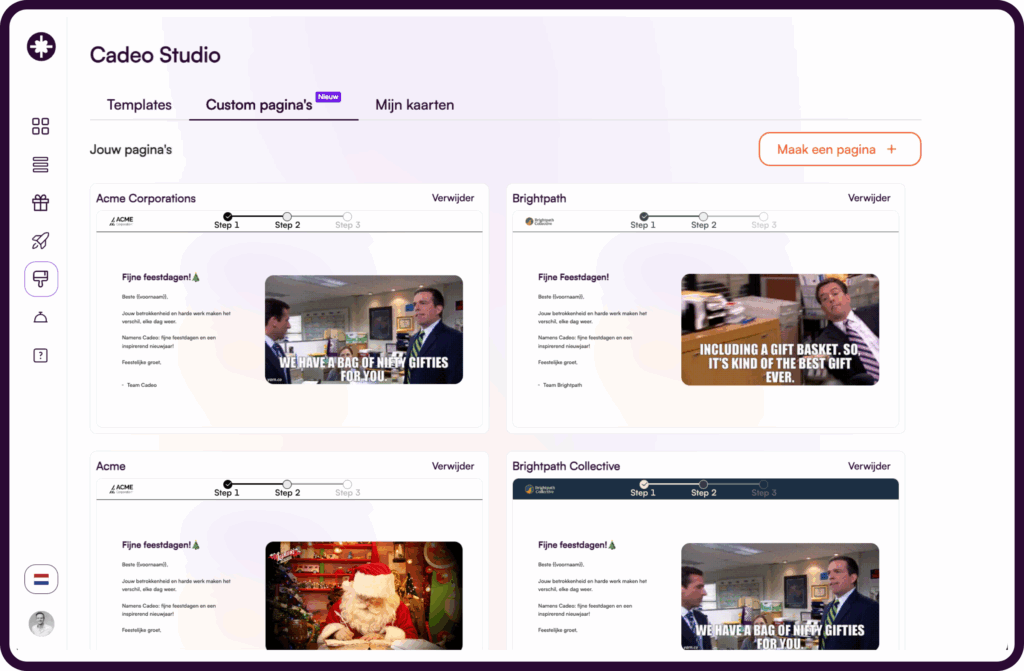The height and width of the screenshot is (671, 1024).
Task: Open the user profile avatar
Action: 41,624
